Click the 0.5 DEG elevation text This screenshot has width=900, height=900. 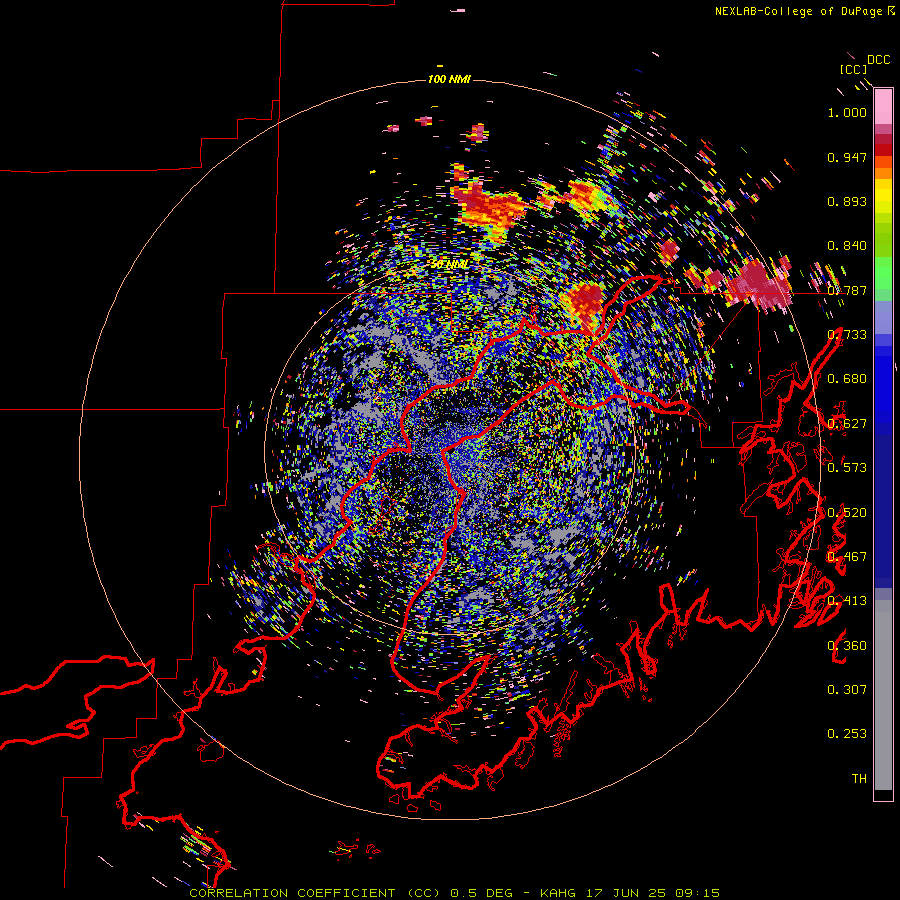click(x=482, y=893)
